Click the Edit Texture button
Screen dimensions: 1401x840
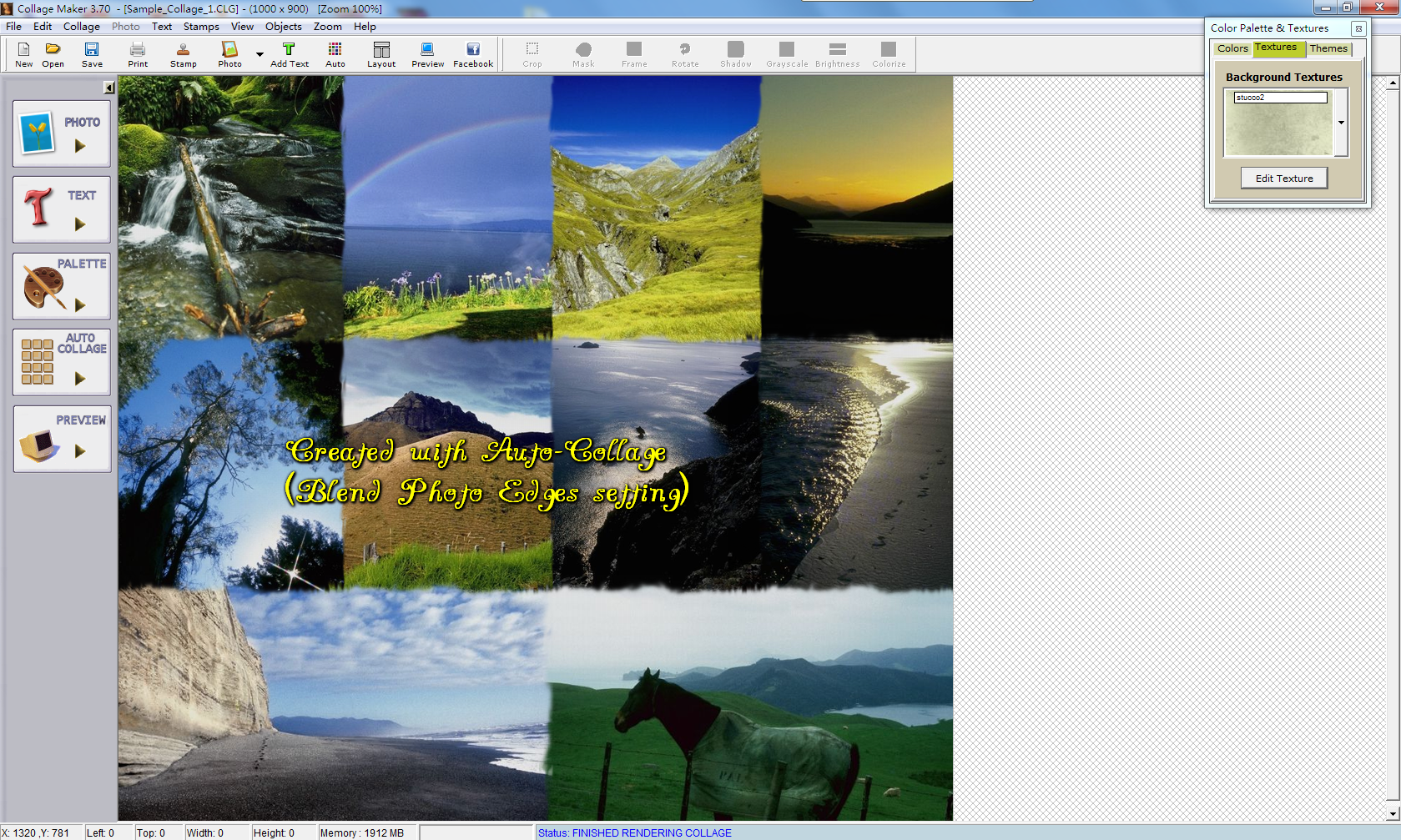[1283, 179]
